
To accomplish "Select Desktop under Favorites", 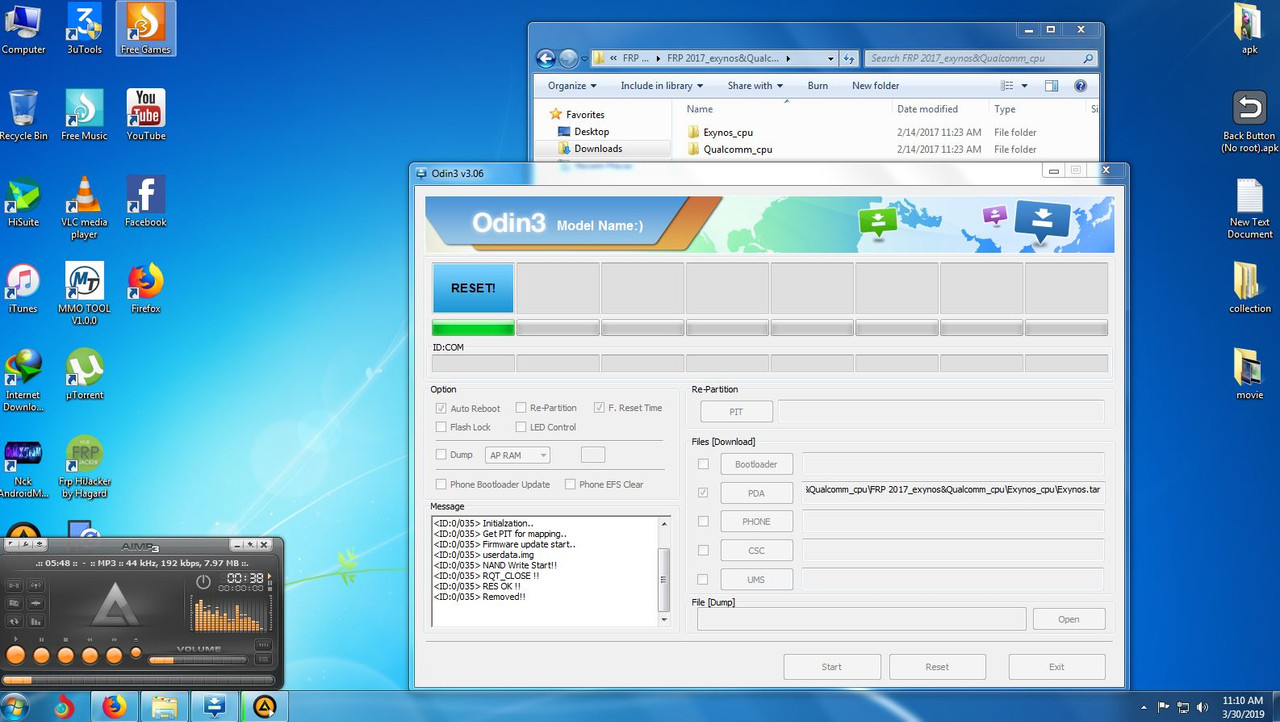I will 591,131.
